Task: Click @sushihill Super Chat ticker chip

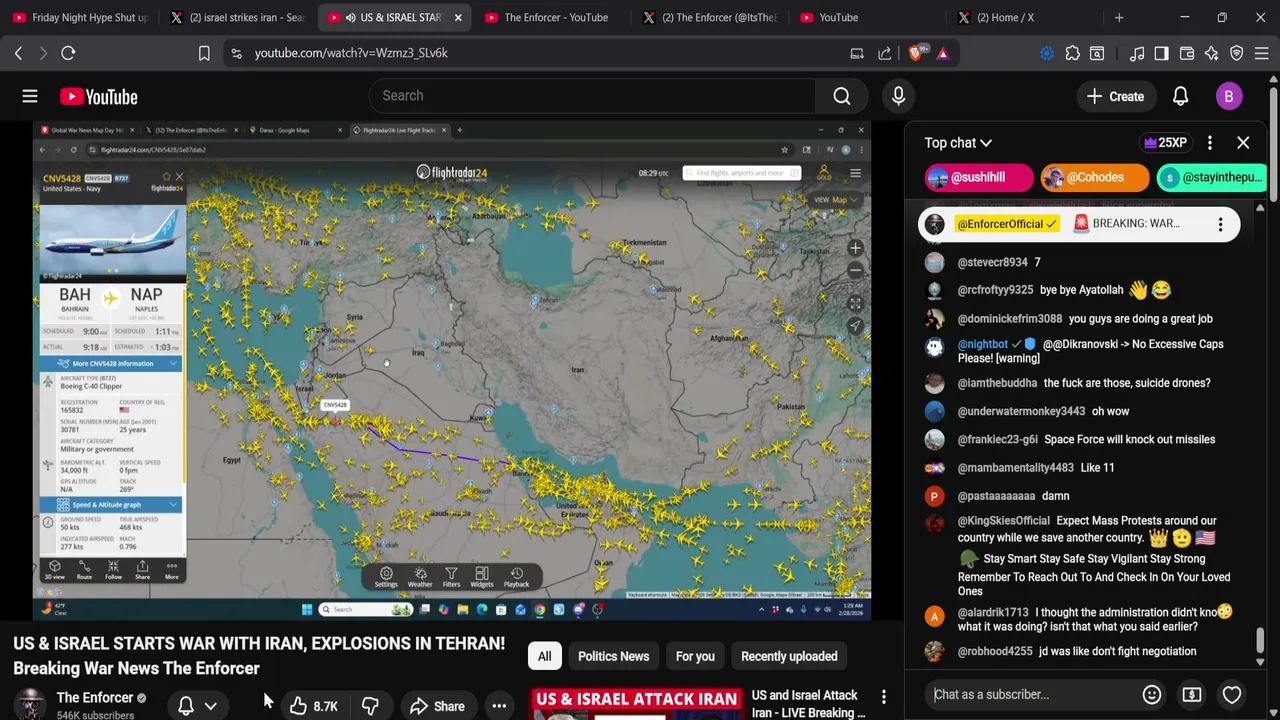Action: [x=979, y=177]
